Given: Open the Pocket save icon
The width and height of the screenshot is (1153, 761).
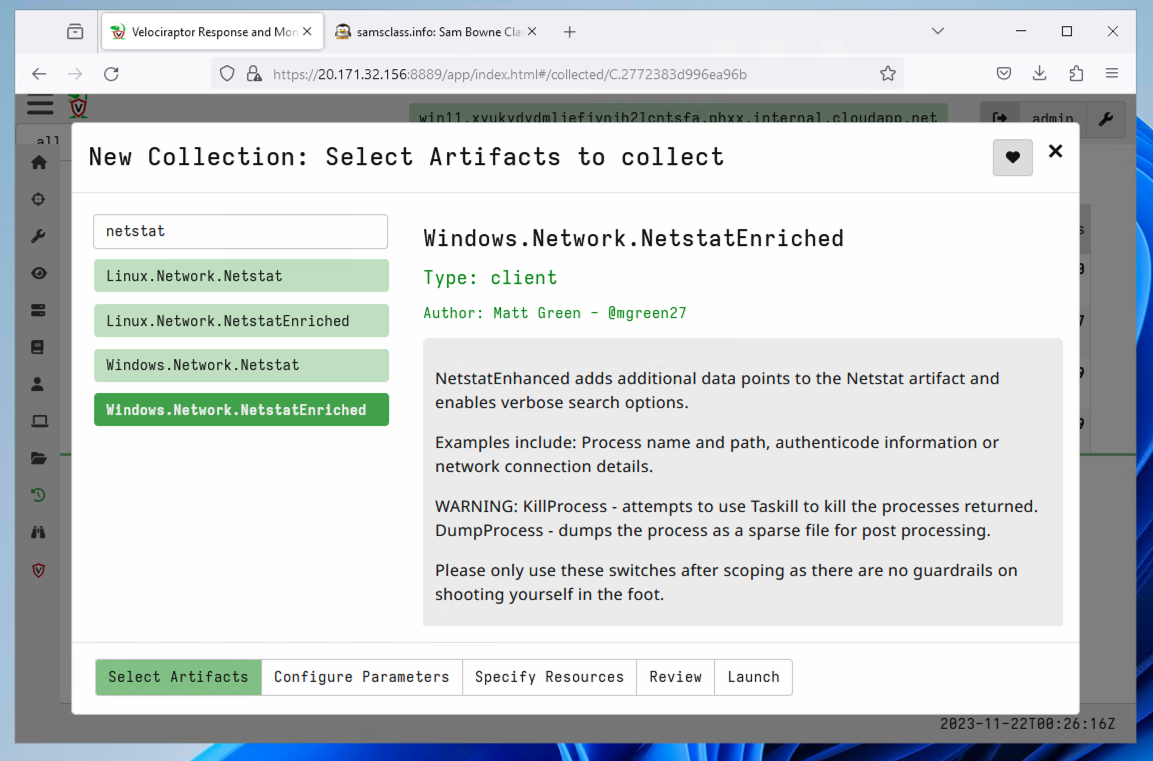Looking at the screenshot, I should click(x=1004, y=74).
